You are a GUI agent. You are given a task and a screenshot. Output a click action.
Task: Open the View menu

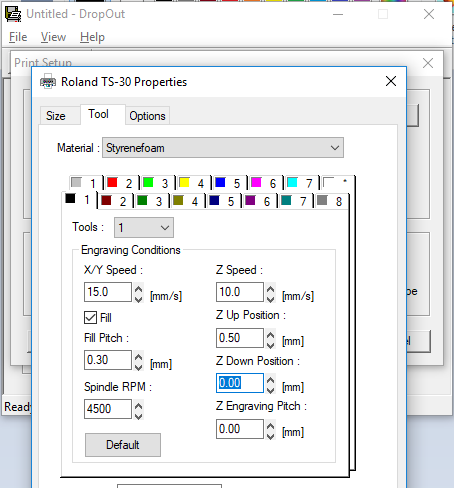53,37
